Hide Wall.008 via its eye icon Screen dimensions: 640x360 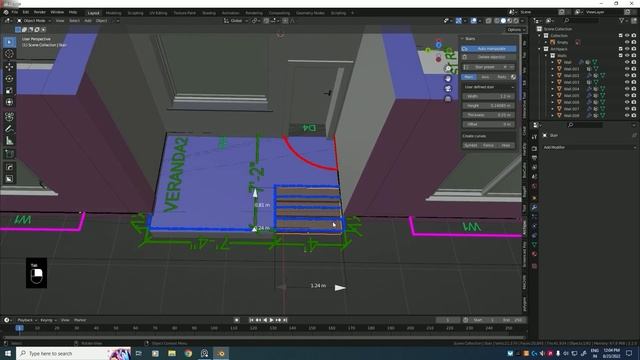(x=627, y=116)
